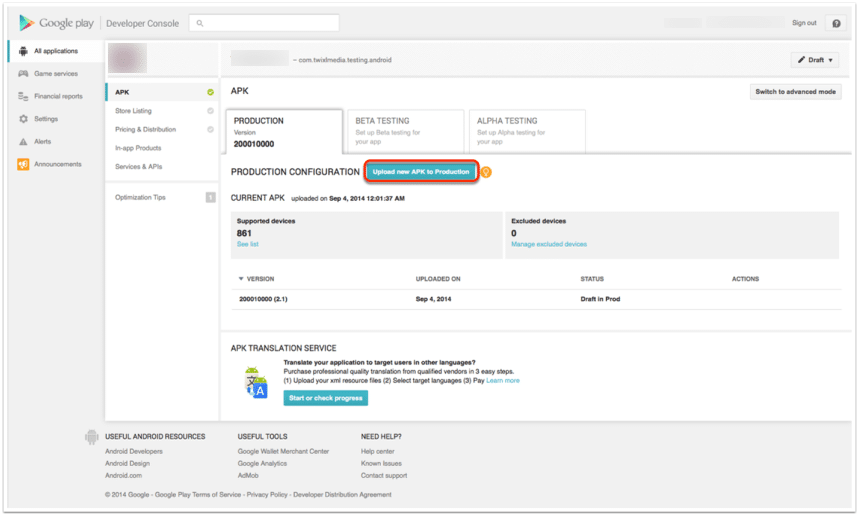Viewport: 861px width, 516px height.
Task: Click Learn more translation link
Action: click(502, 381)
